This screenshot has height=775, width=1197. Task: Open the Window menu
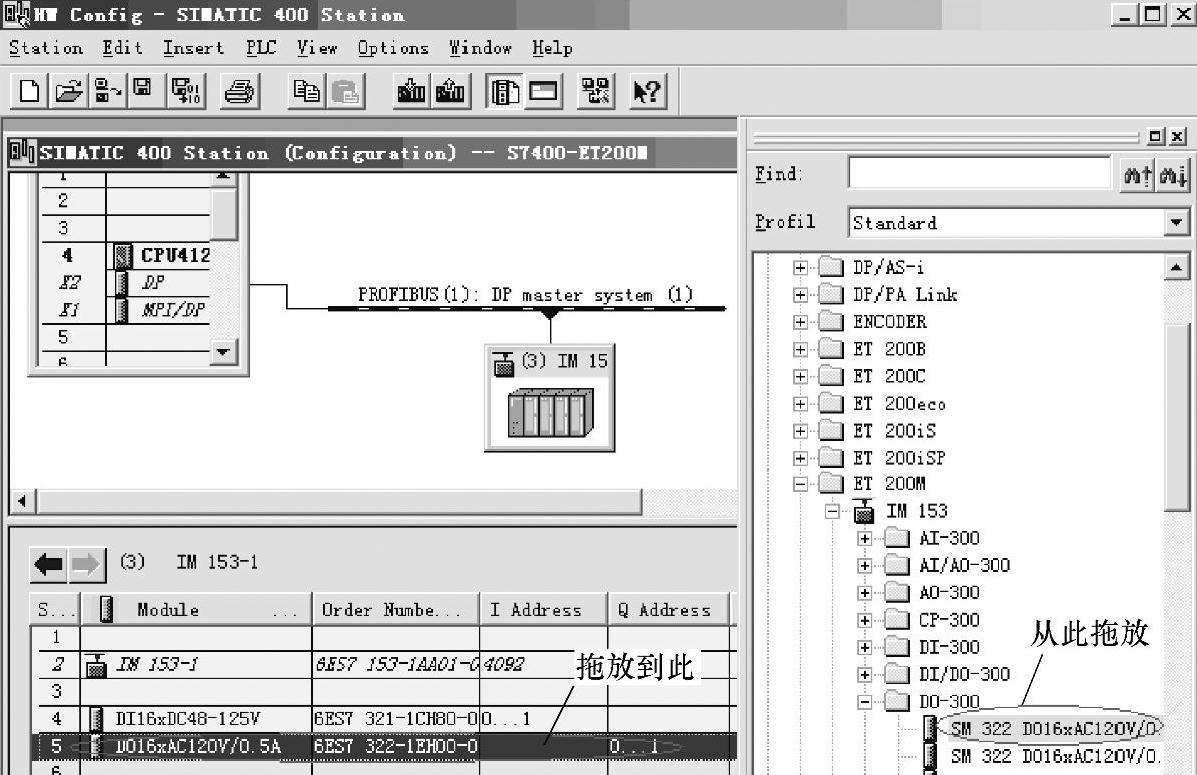click(x=480, y=48)
